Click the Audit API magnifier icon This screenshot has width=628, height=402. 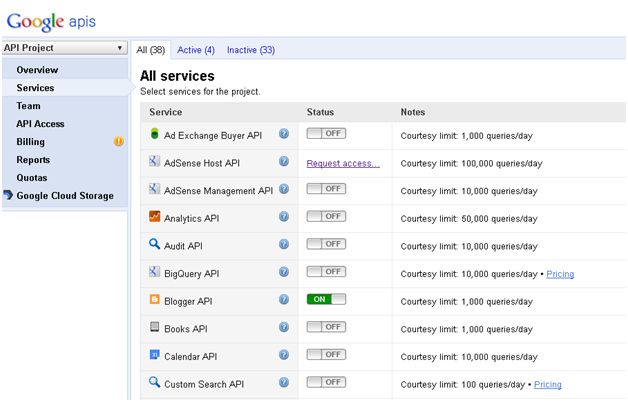[154, 243]
